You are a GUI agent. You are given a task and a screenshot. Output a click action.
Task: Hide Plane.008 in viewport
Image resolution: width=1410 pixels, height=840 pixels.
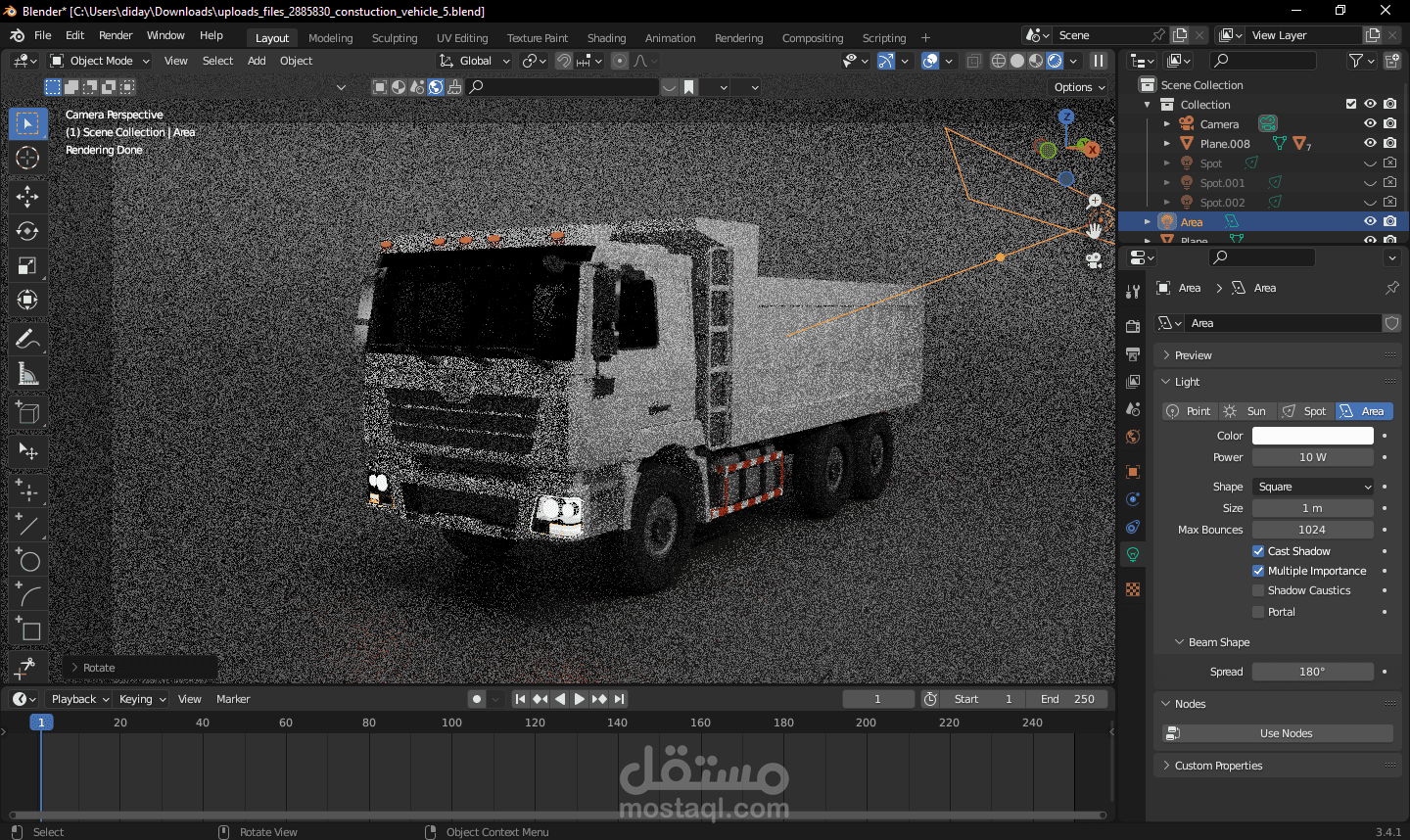click(1370, 143)
